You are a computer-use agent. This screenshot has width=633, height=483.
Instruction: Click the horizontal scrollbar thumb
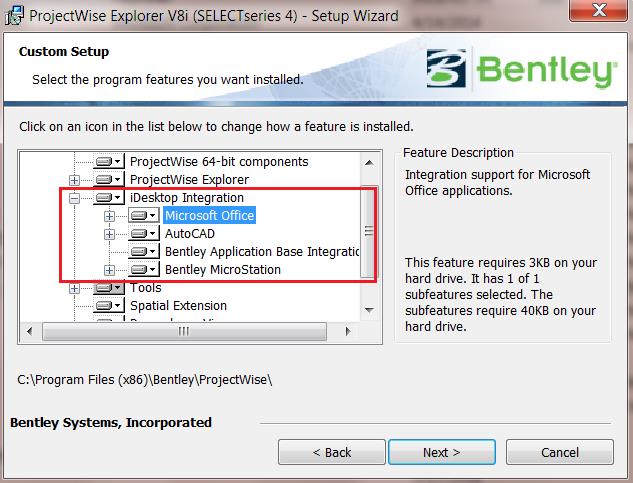[x=184, y=331]
